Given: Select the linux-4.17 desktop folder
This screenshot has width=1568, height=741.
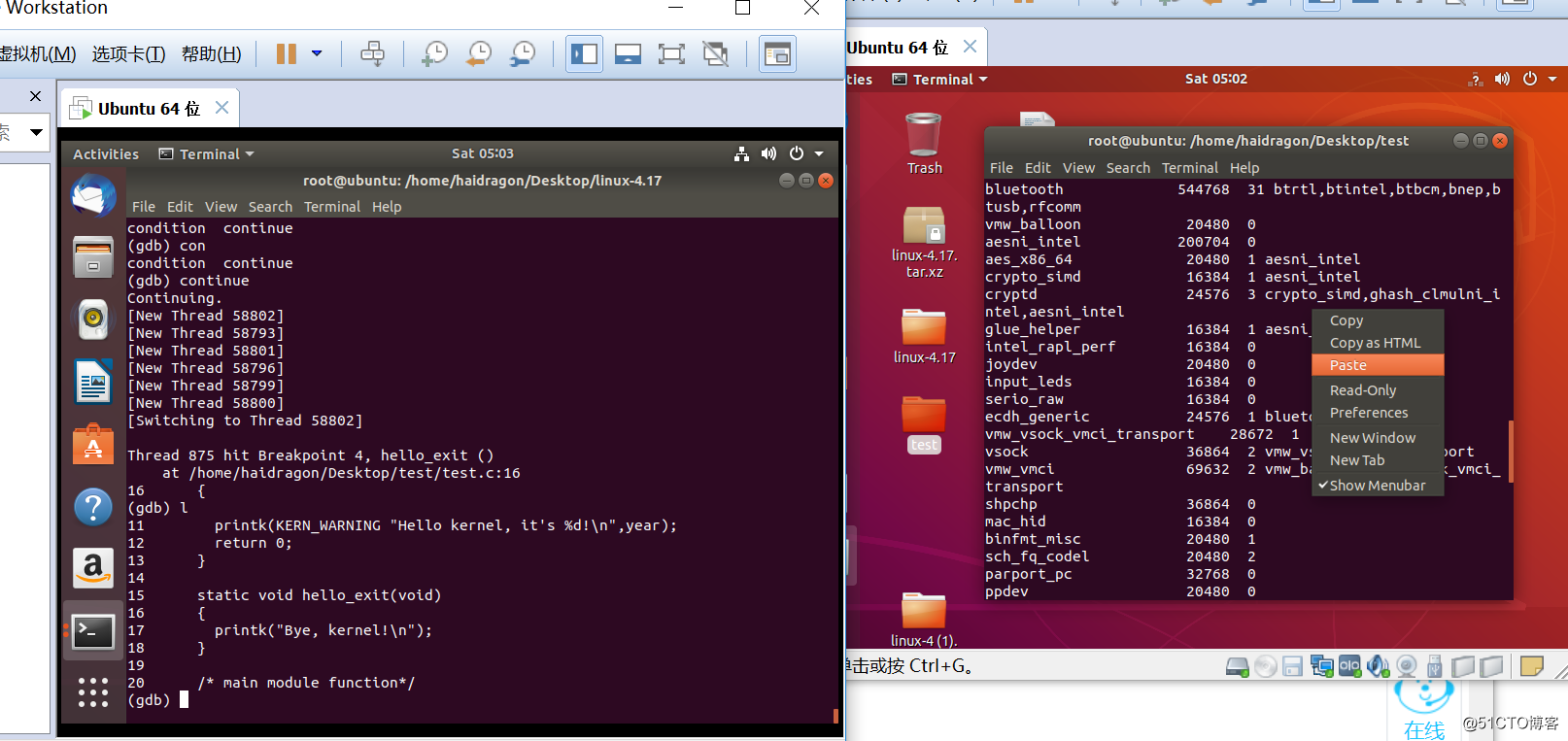Looking at the screenshot, I should click(x=924, y=336).
